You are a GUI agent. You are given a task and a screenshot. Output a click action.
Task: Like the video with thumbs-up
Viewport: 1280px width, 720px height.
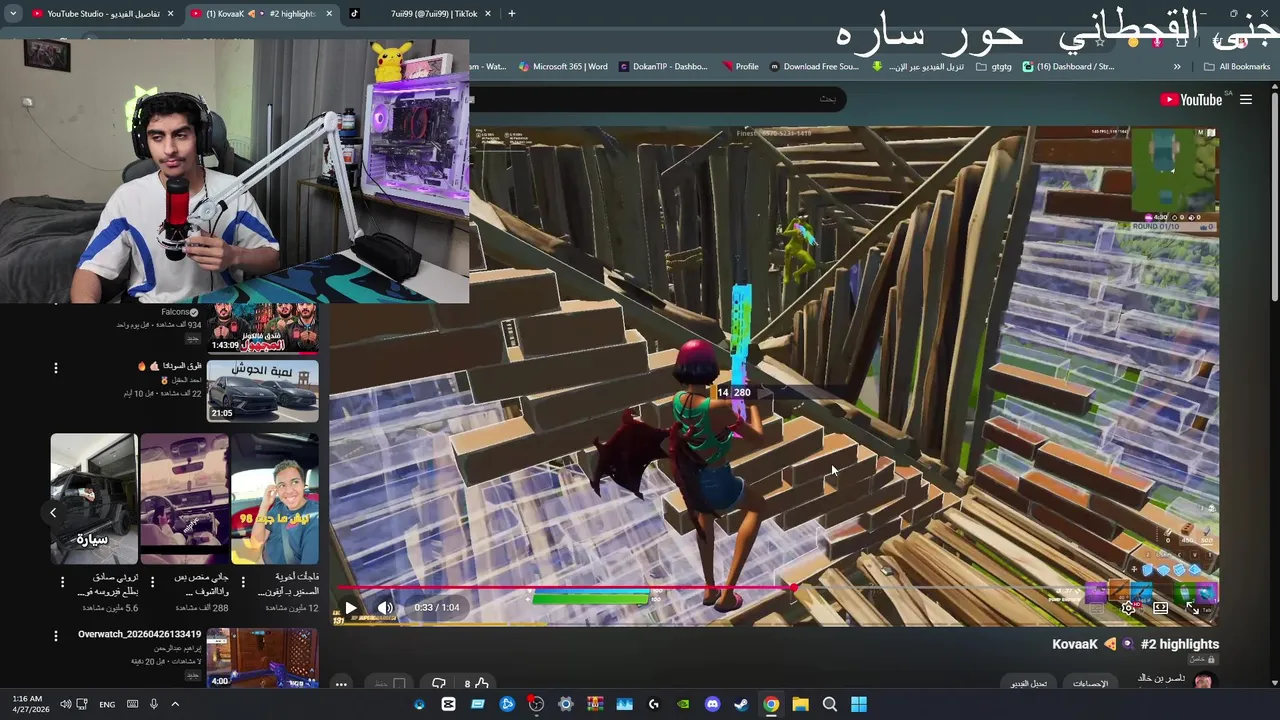[x=482, y=684]
